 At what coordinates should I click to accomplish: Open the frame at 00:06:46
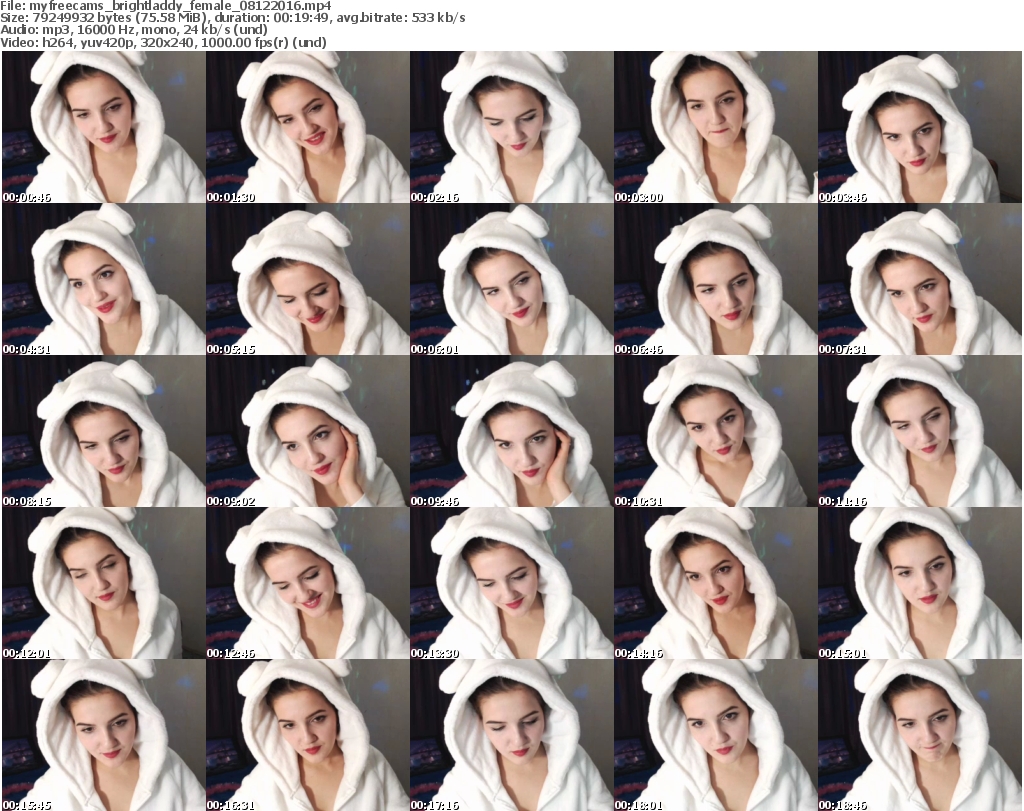[x=715, y=279]
